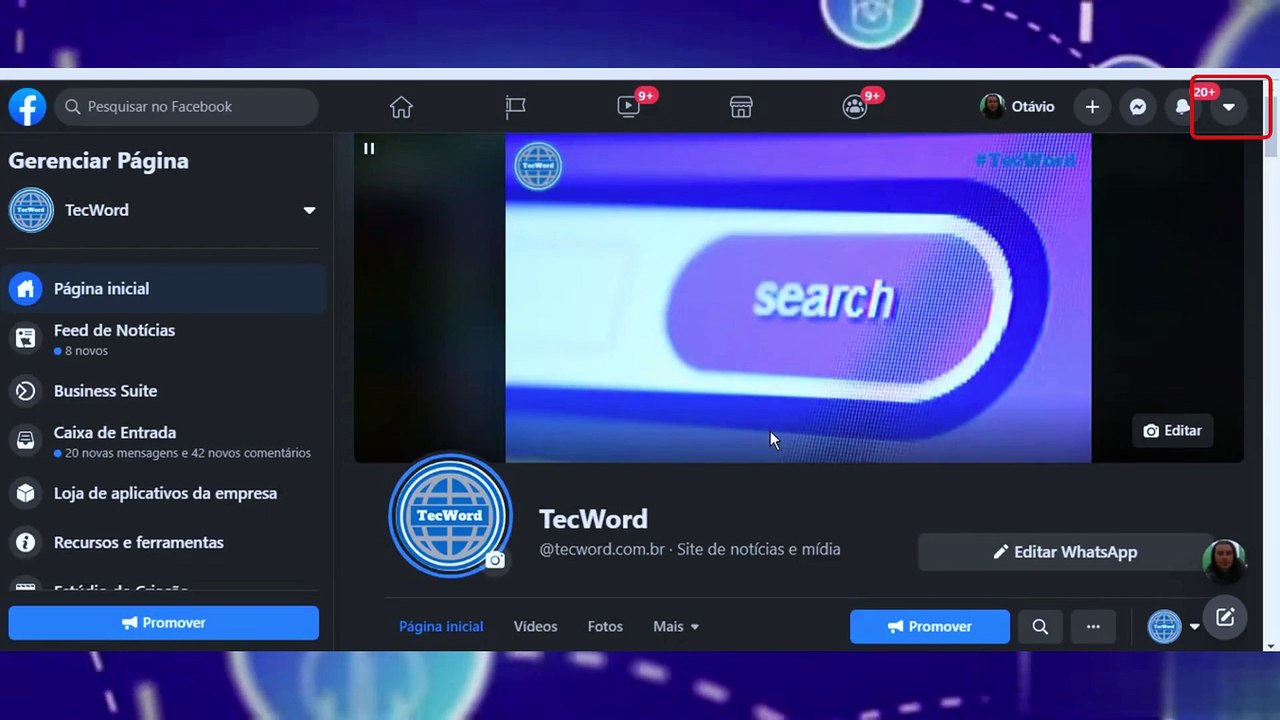
Task: Click the plus Create icon
Action: coord(1092,107)
